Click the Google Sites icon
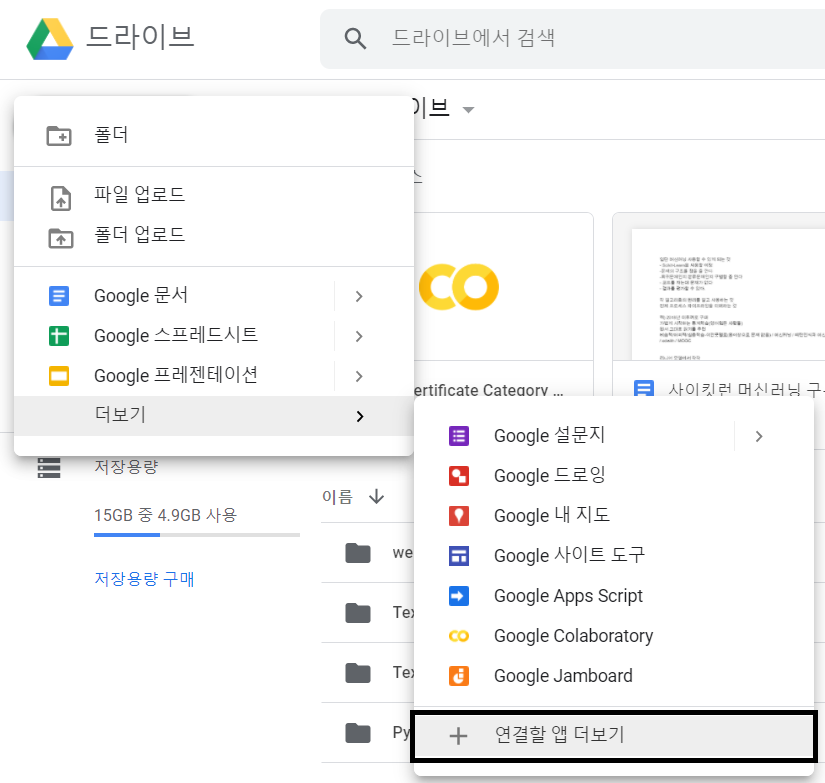 [459, 556]
